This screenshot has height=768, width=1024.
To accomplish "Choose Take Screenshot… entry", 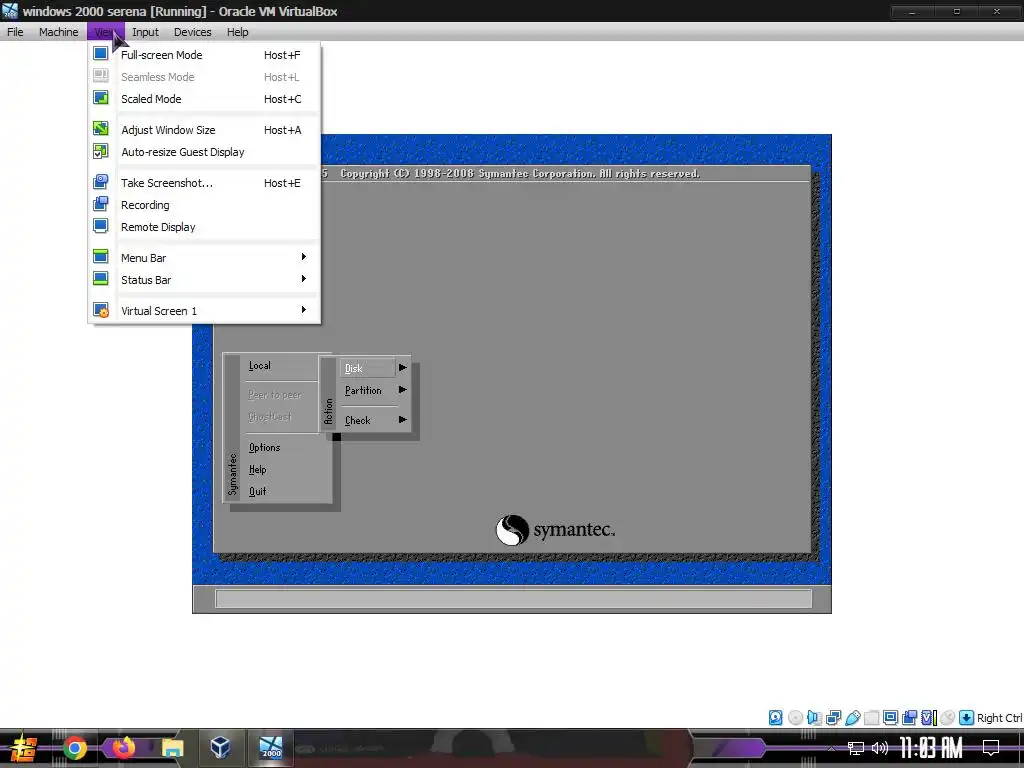I will (x=204, y=183).
